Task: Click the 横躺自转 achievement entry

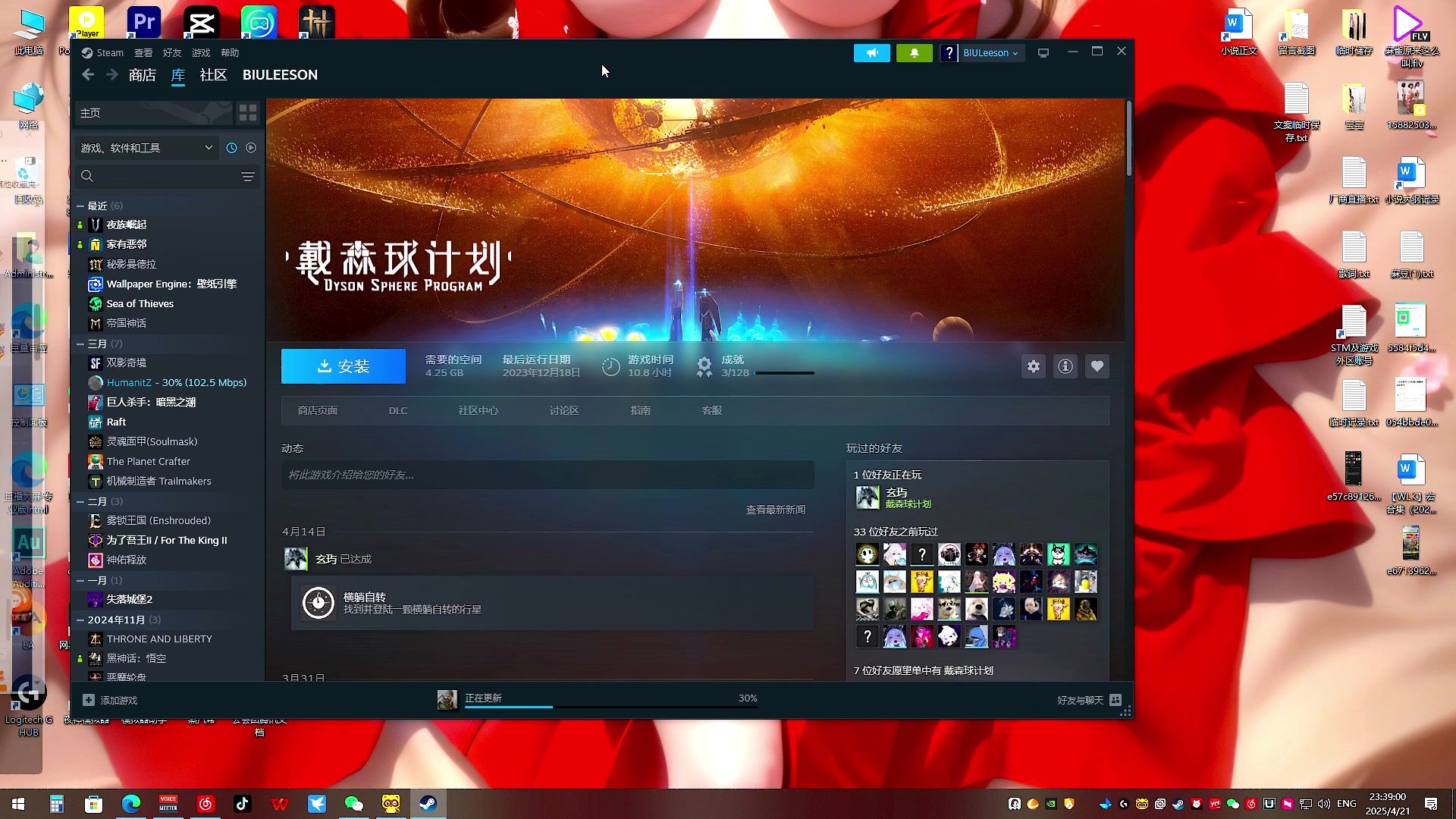Action: tap(553, 603)
